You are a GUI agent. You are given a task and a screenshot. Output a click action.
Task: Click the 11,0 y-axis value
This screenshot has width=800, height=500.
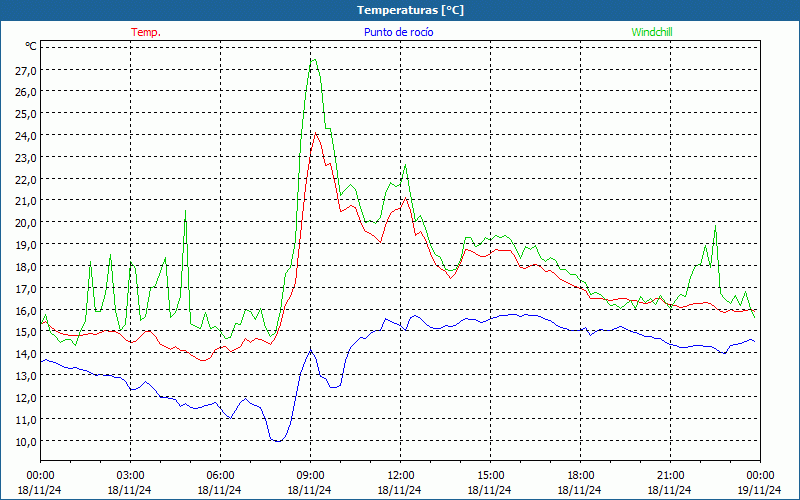click(26, 420)
